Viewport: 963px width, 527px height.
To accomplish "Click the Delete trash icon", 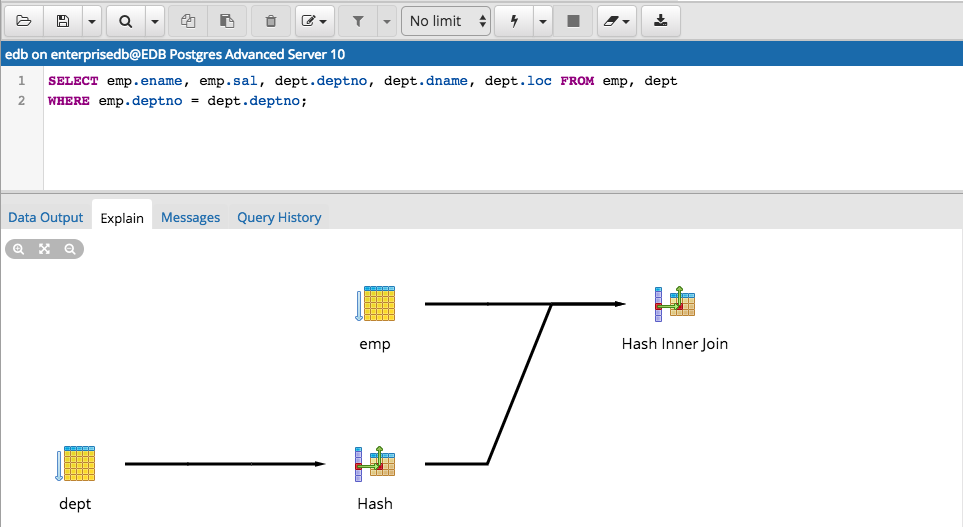I will [x=271, y=21].
